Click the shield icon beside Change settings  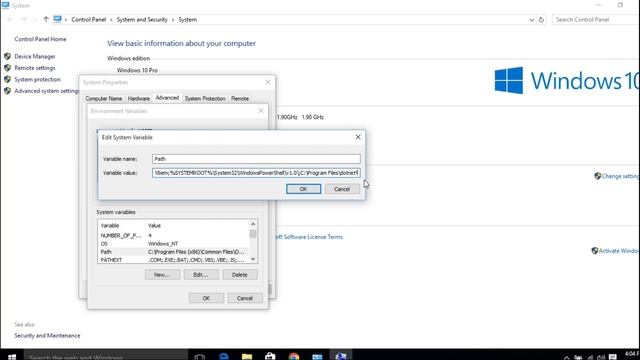click(598, 176)
